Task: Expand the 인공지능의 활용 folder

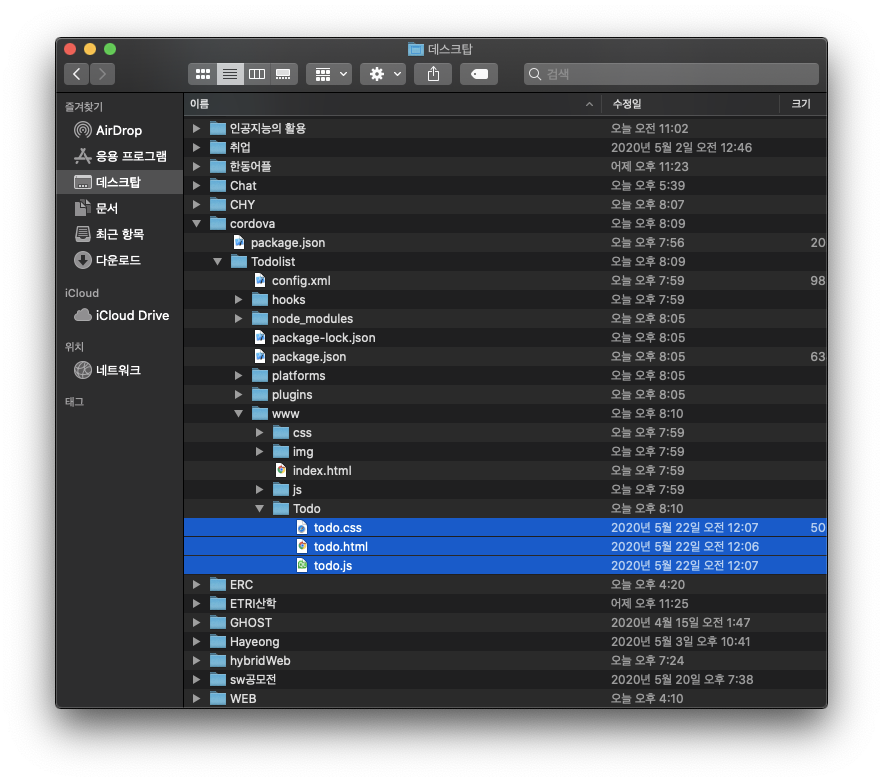Action: tap(196, 128)
